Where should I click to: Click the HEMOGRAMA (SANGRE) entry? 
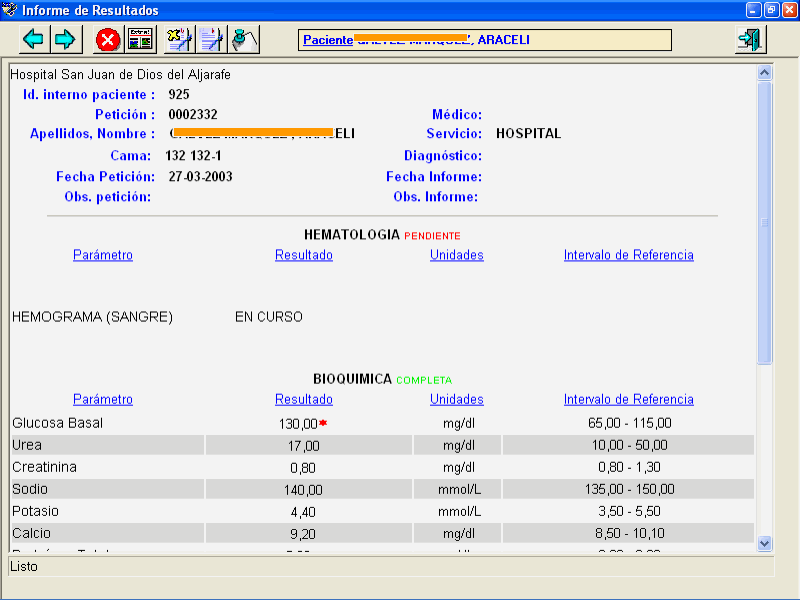coord(92,317)
